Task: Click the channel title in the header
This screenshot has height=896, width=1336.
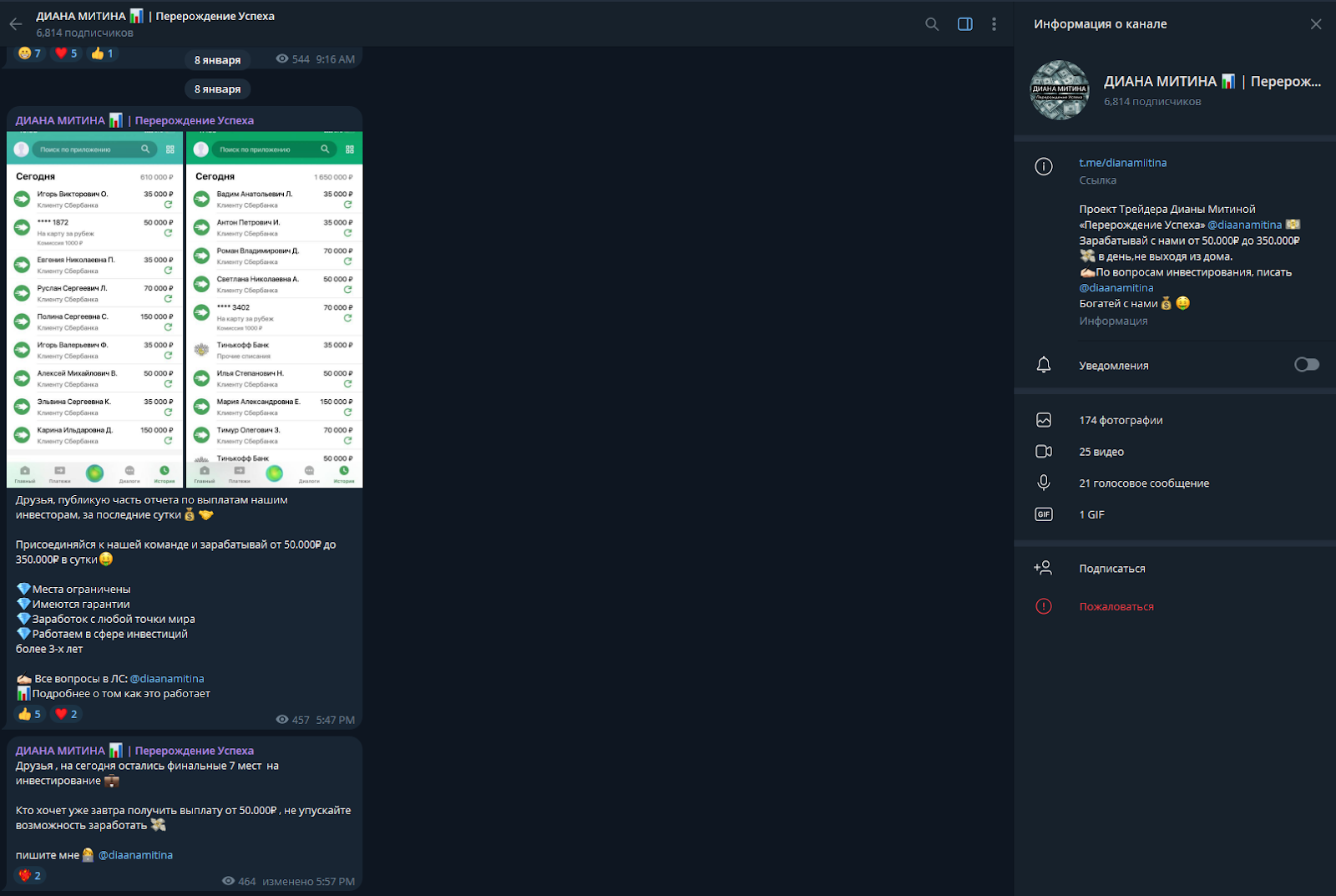Action: pos(155,16)
